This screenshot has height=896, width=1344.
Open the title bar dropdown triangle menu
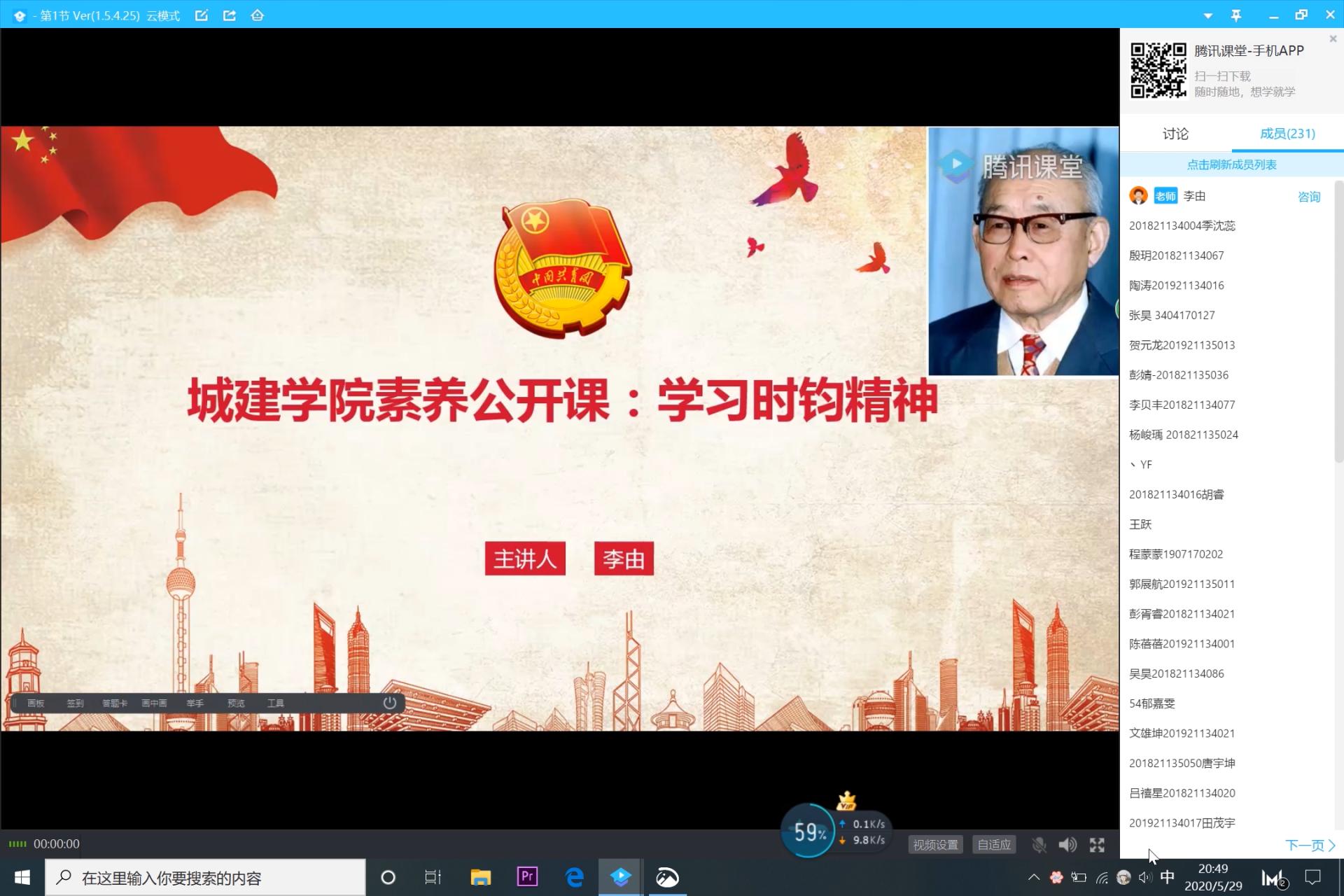tap(1207, 15)
